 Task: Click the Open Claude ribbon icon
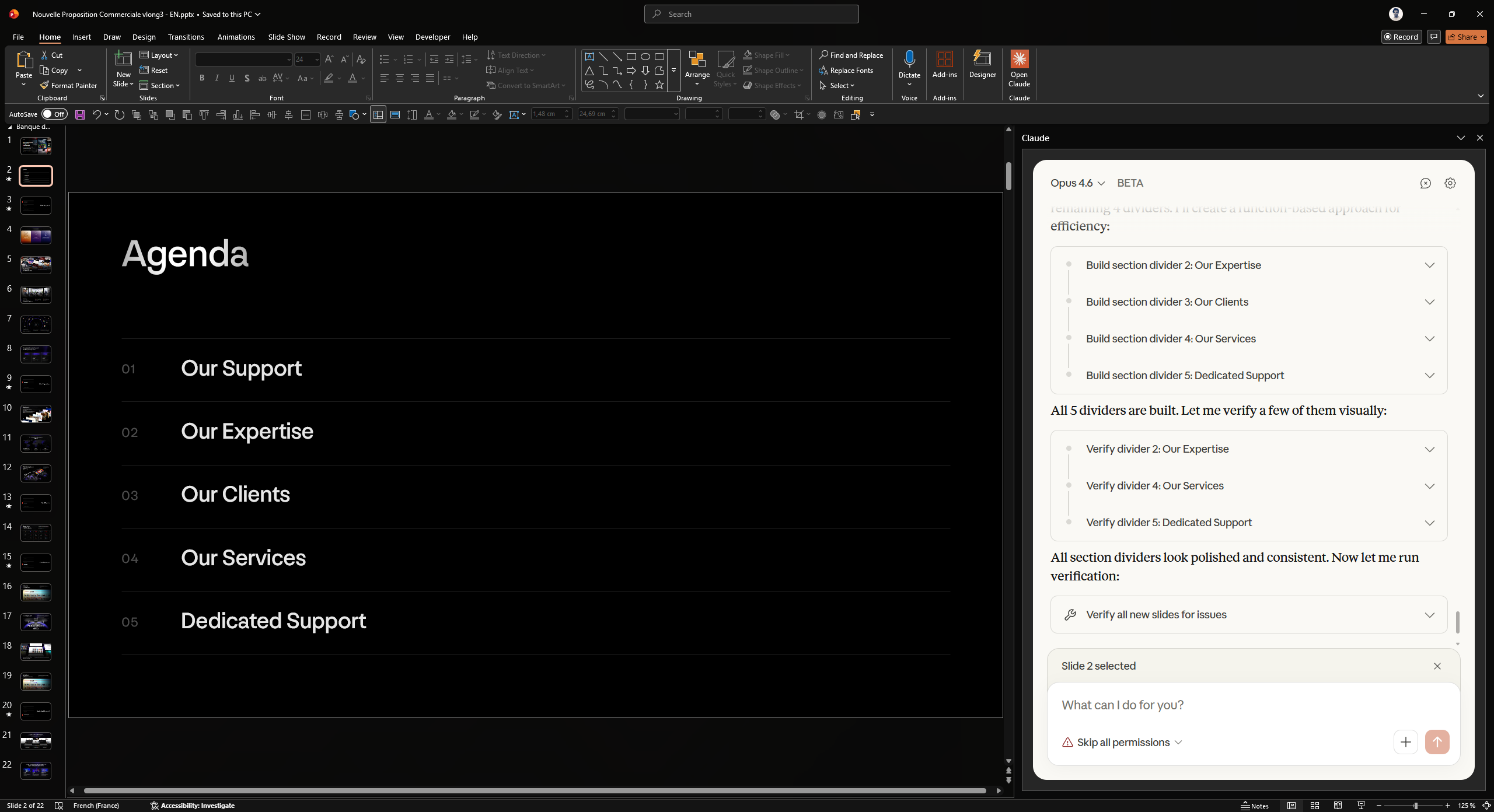point(1019,68)
